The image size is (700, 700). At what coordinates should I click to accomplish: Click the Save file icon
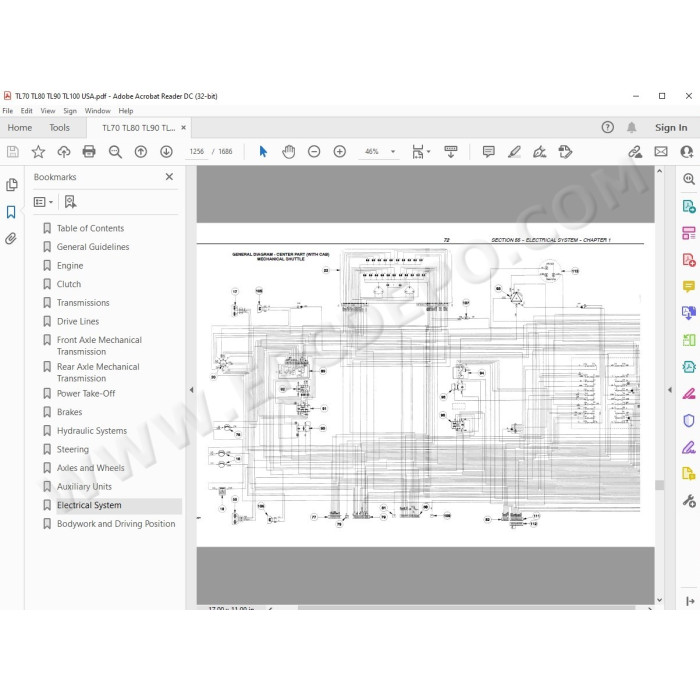click(12, 152)
